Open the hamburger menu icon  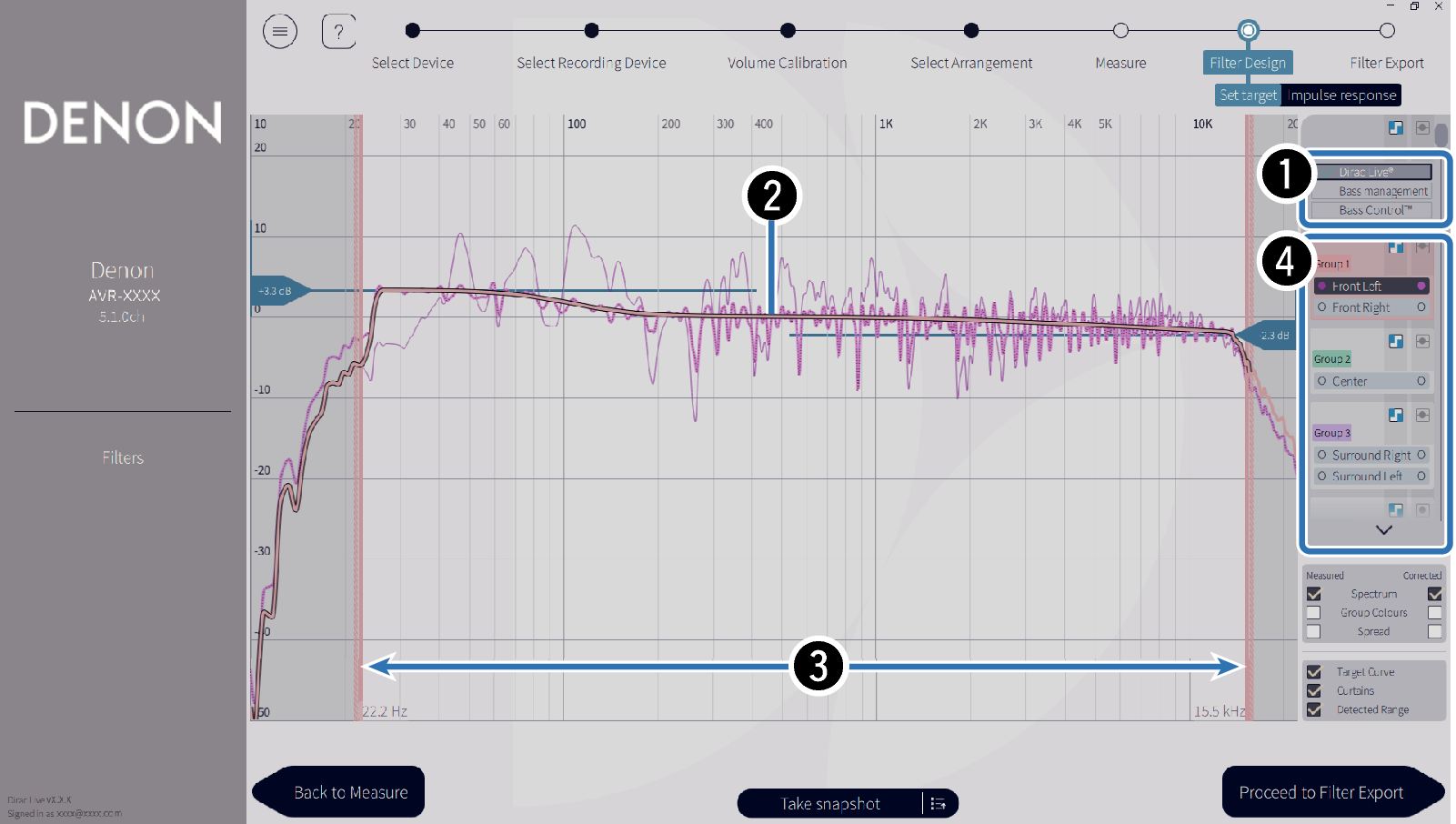pyautogui.click(x=280, y=32)
